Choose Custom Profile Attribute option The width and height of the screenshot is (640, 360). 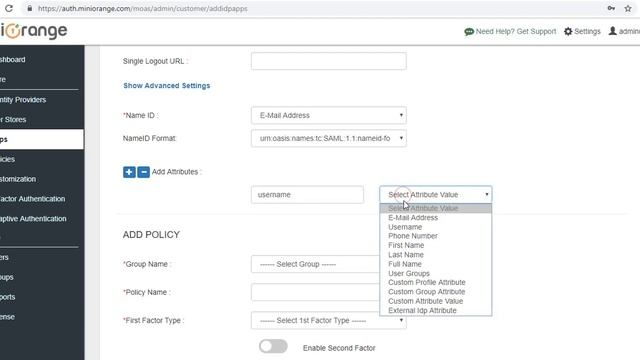click(x=436, y=282)
